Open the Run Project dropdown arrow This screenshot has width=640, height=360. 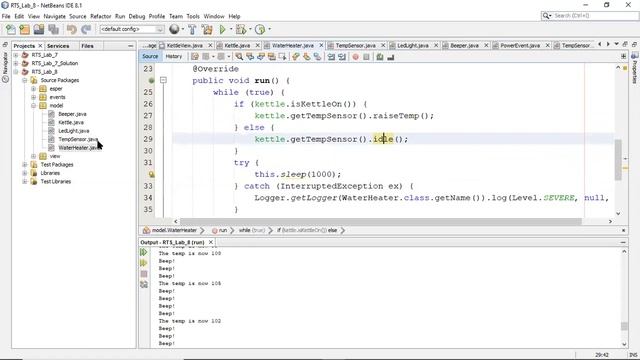click(x=231, y=29)
